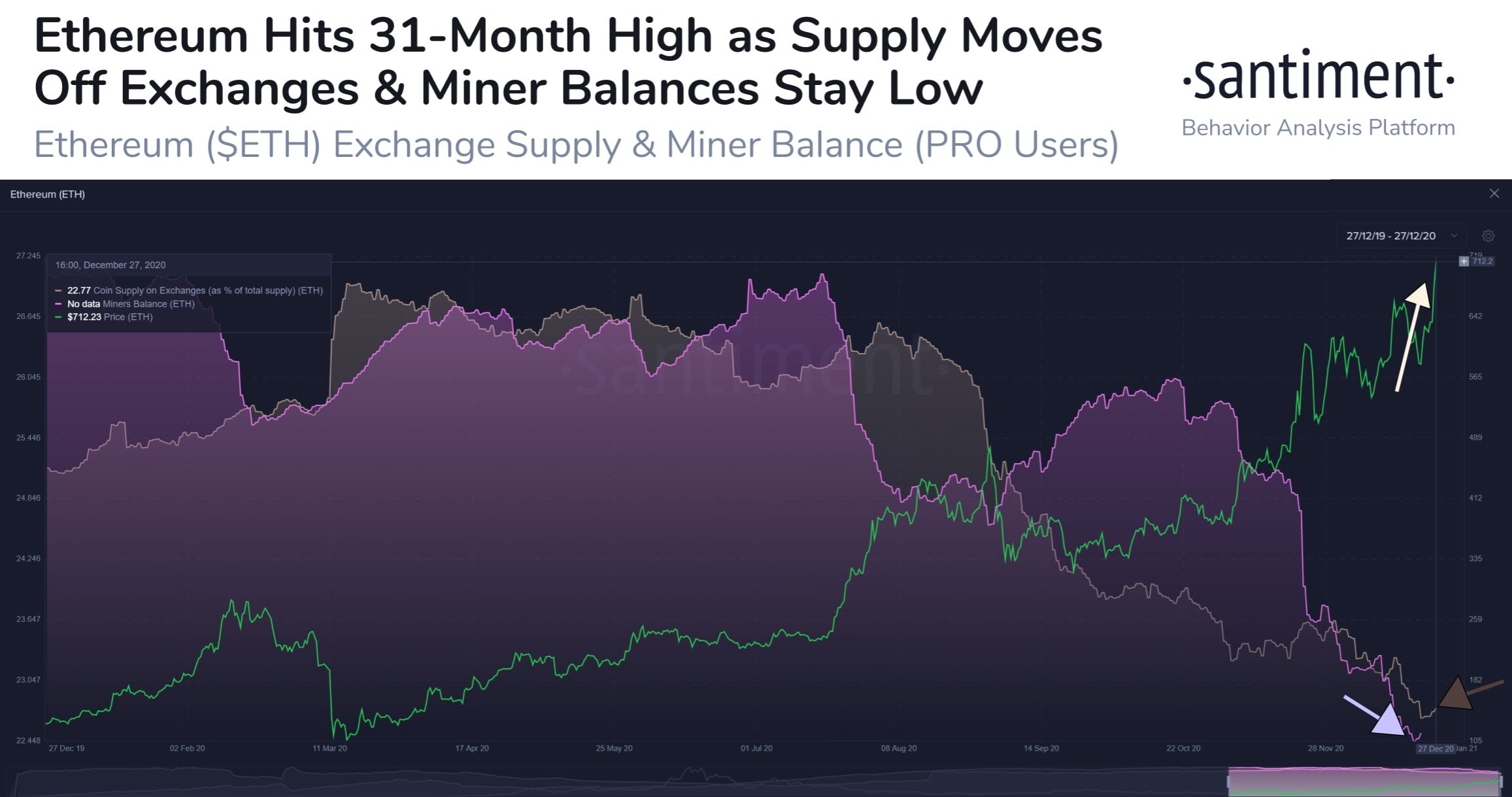
Task: Select the Ethereum (ETH) header tab
Action: (x=47, y=194)
